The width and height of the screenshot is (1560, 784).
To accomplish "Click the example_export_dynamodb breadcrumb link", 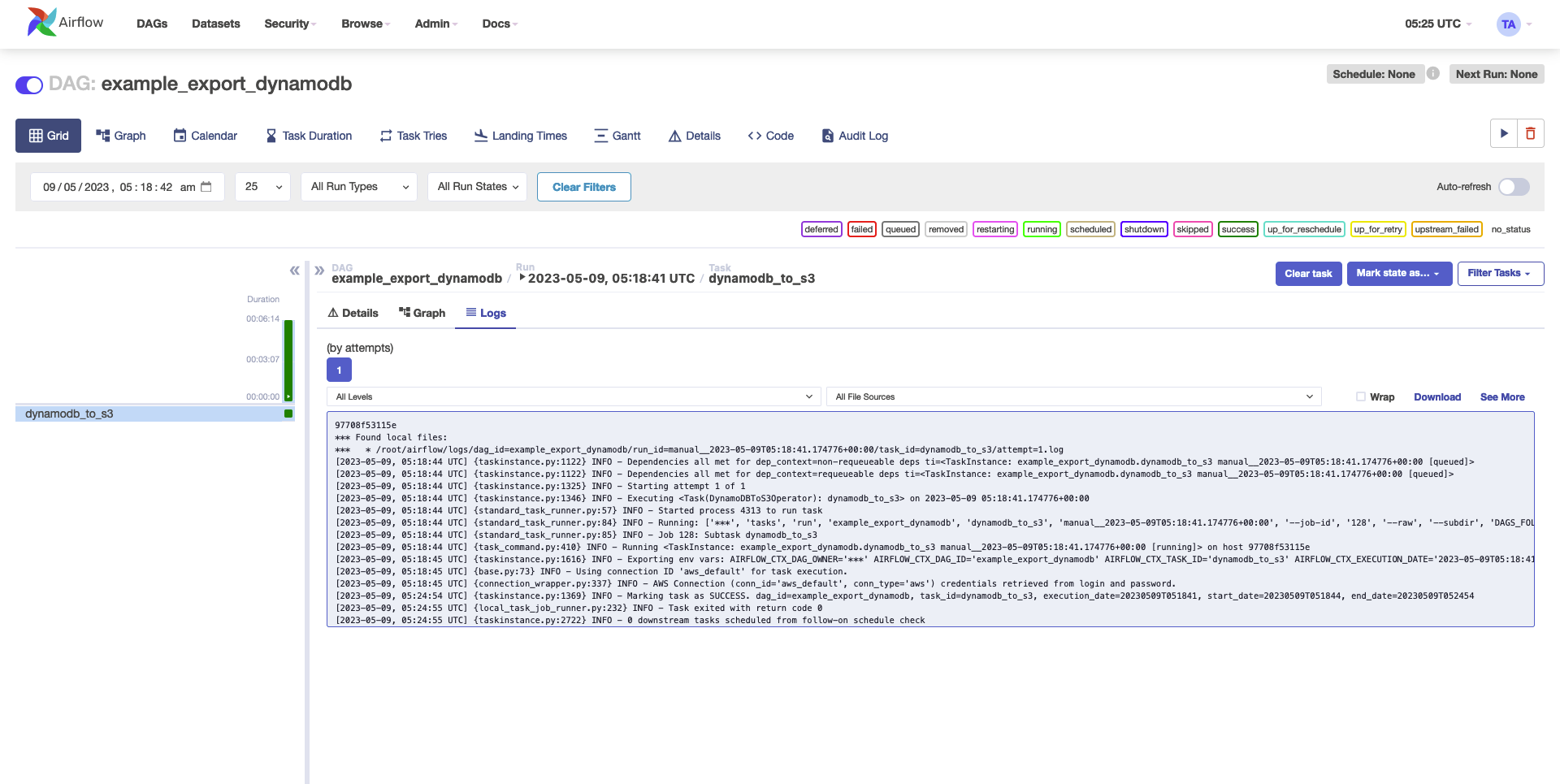I will point(417,278).
